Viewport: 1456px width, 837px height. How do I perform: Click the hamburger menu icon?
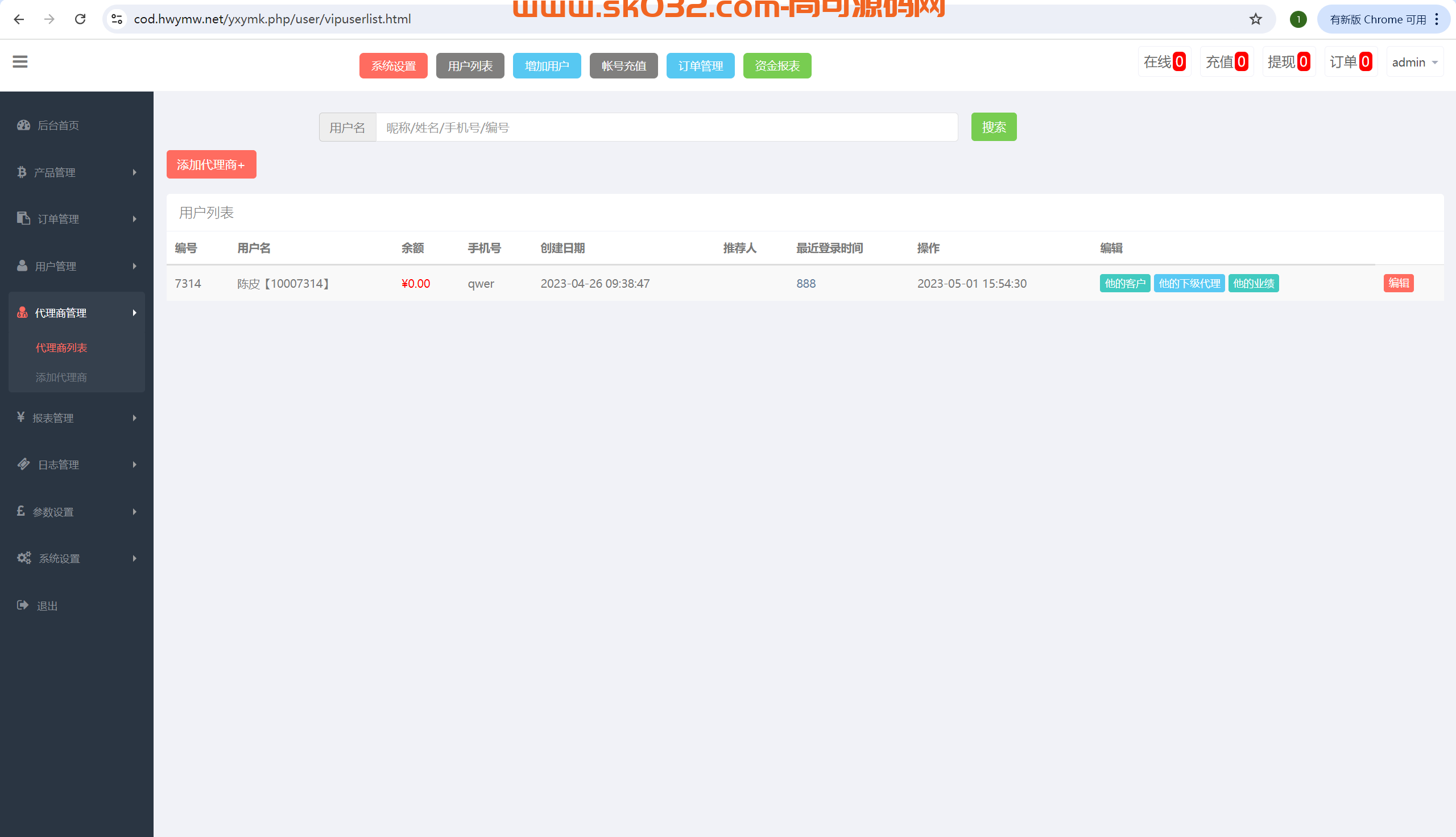click(20, 61)
